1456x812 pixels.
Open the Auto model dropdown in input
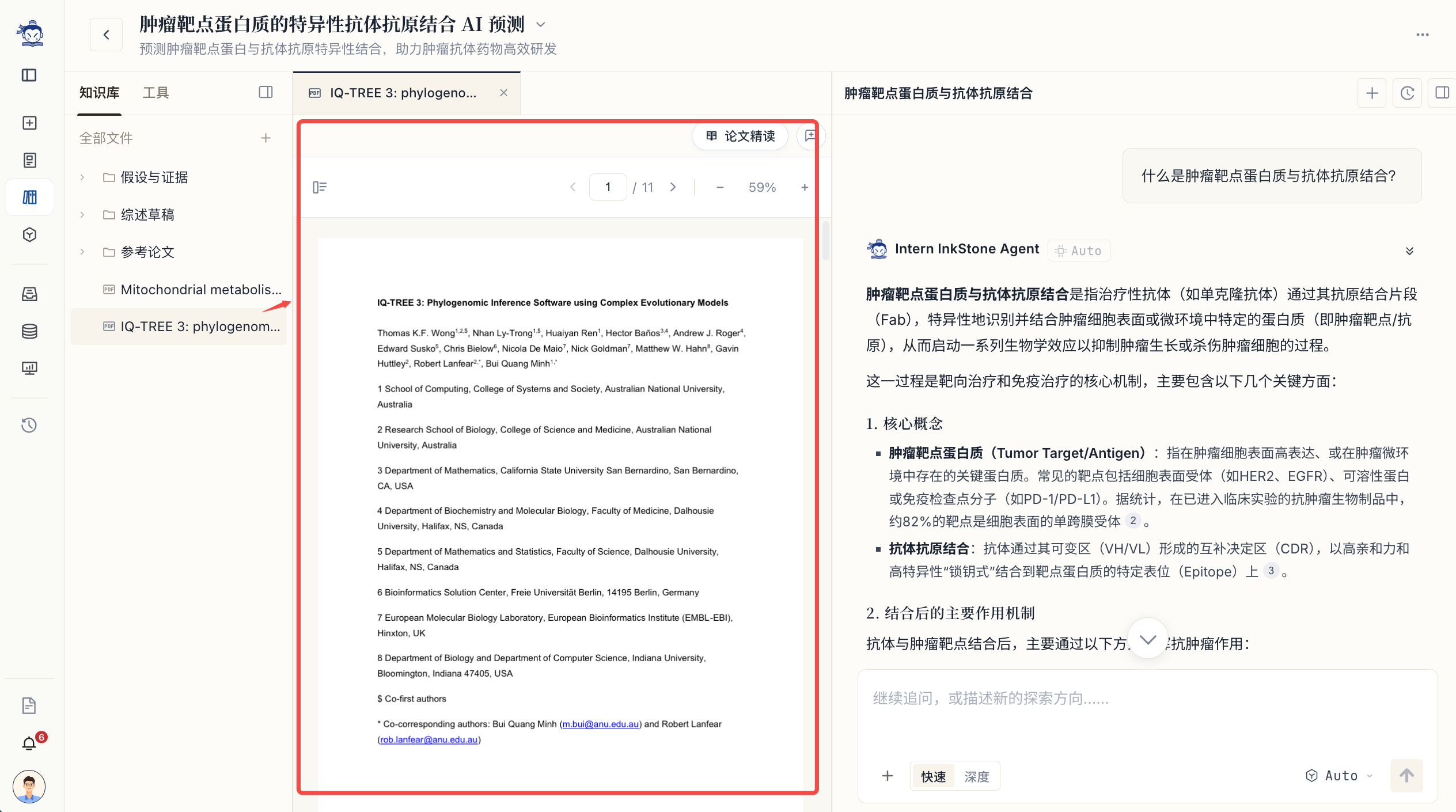pyautogui.click(x=1339, y=776)
